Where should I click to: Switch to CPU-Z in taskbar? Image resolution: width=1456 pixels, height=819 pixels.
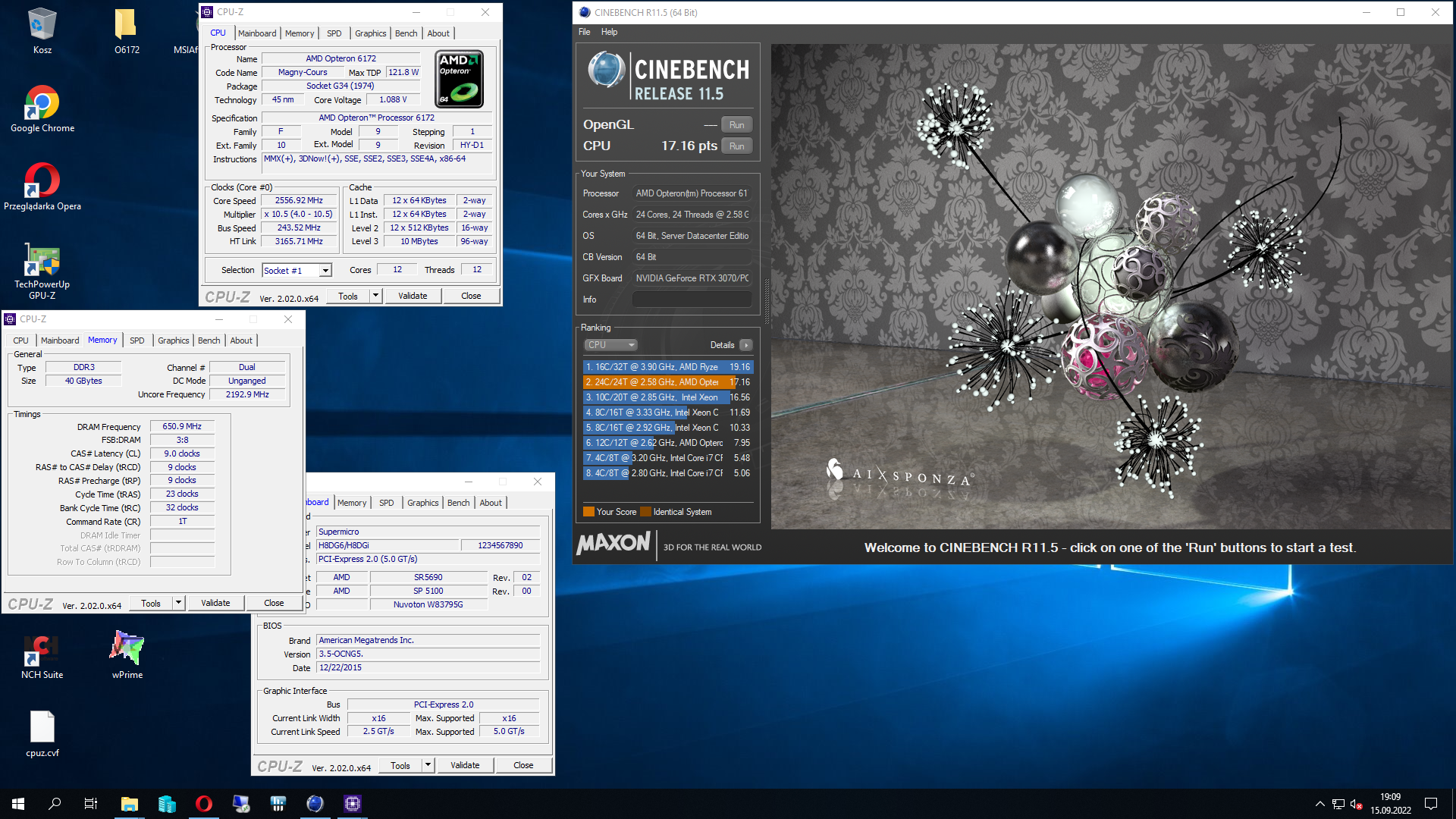(353, 804)
